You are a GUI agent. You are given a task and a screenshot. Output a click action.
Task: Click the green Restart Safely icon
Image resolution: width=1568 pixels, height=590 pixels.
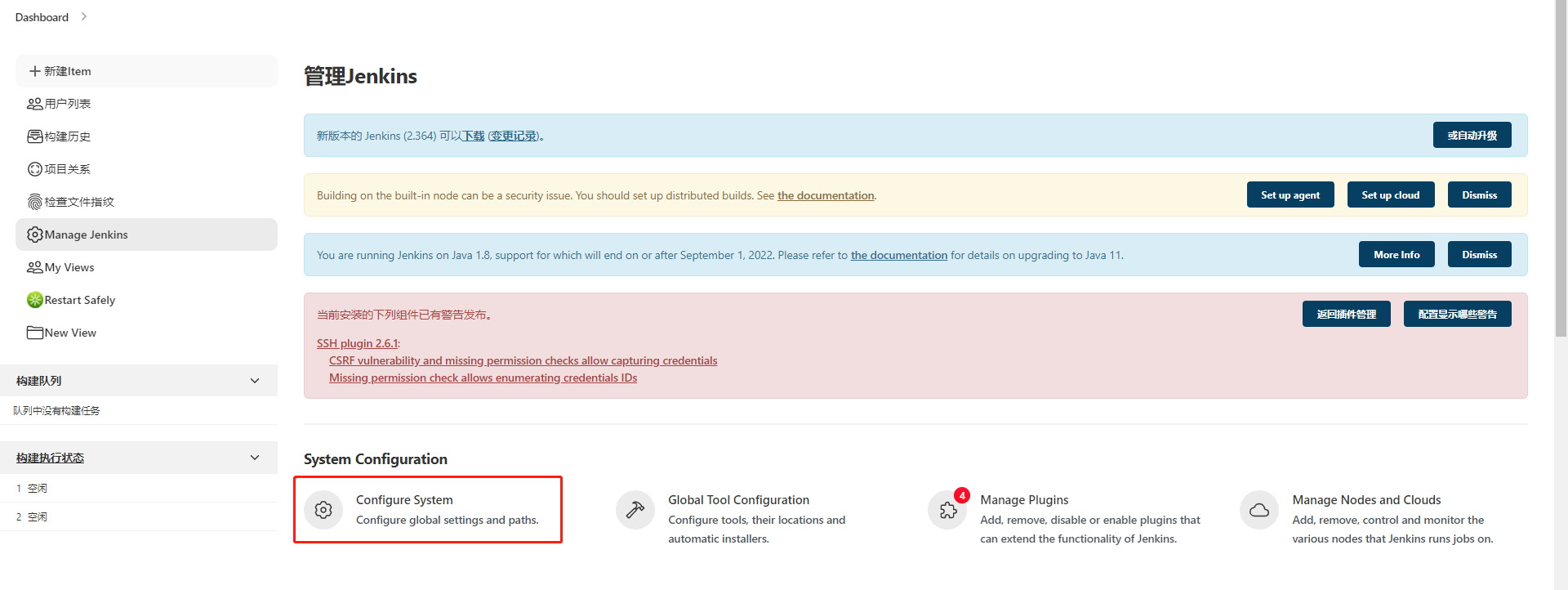pyautogui.click(x=35, y=300)
